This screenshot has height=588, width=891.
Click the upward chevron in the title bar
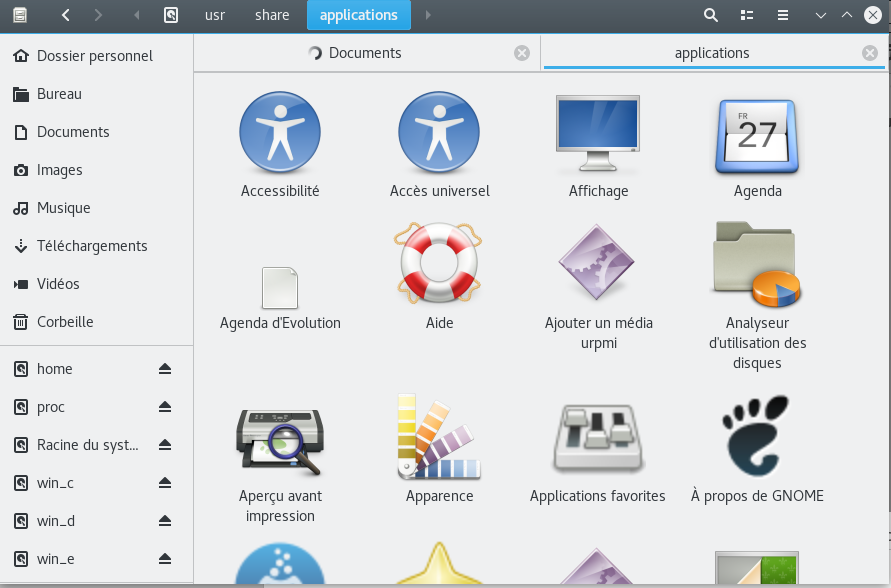847,15
